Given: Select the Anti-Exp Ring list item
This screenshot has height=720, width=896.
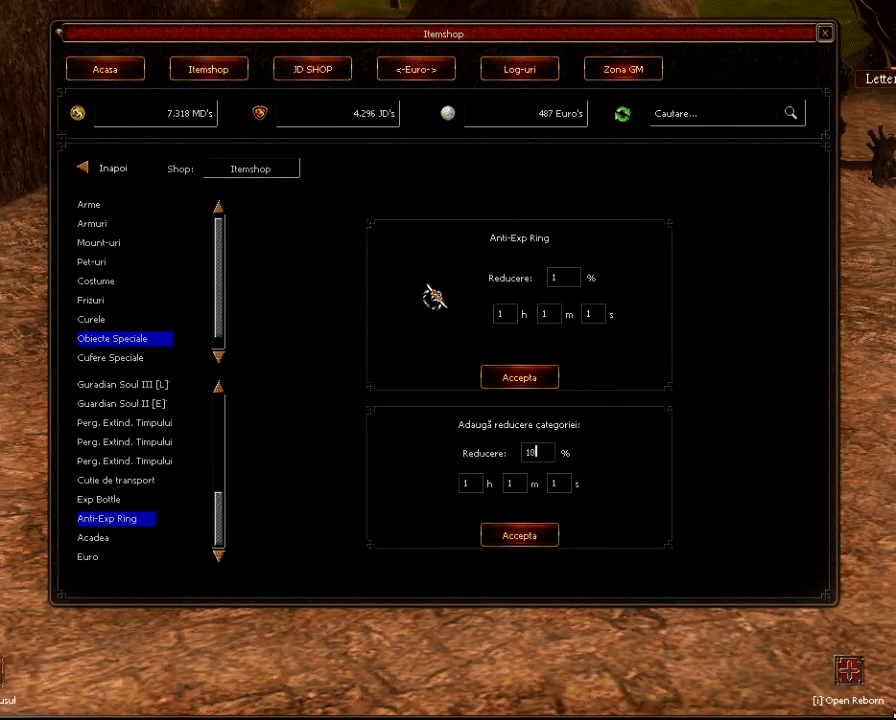Looking at the screenshot, I should click(117, 518).
